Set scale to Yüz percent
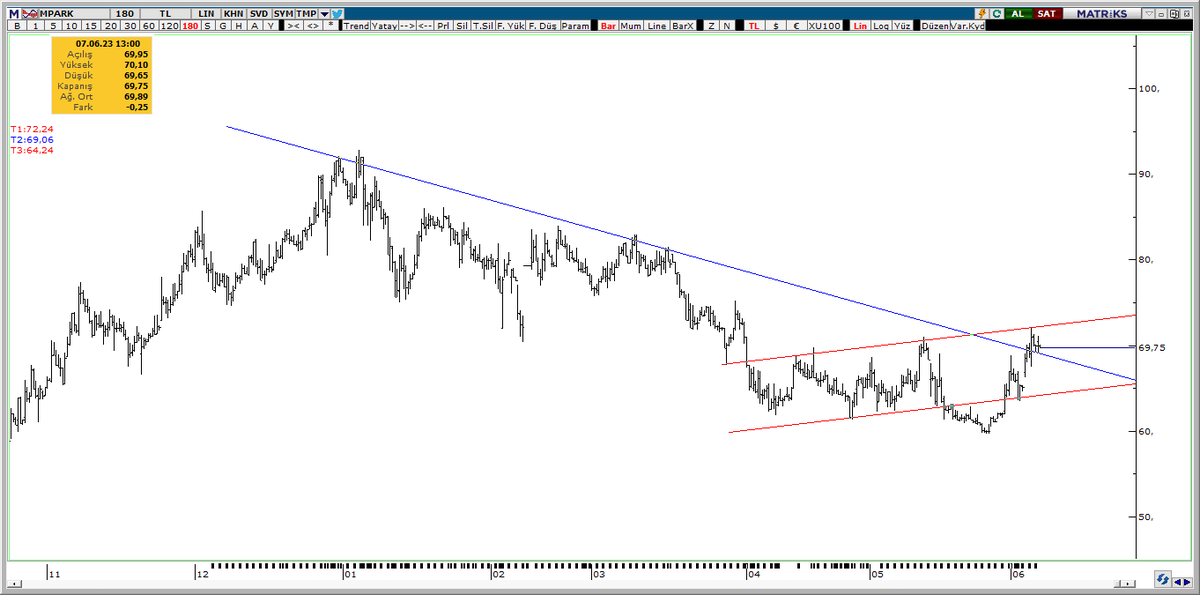Screen dimensions: 1200x595 pyautogui.click(x=902, y=26)
